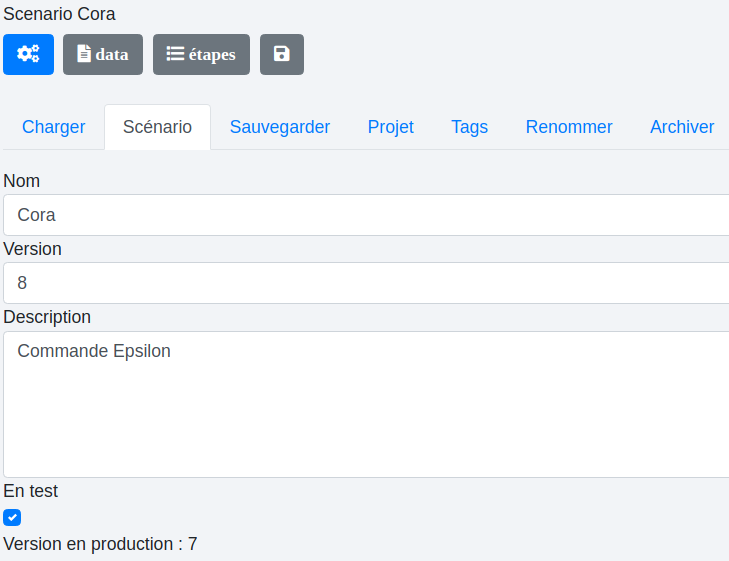
Task: Click the En test label text
Action: pos(31,491)
